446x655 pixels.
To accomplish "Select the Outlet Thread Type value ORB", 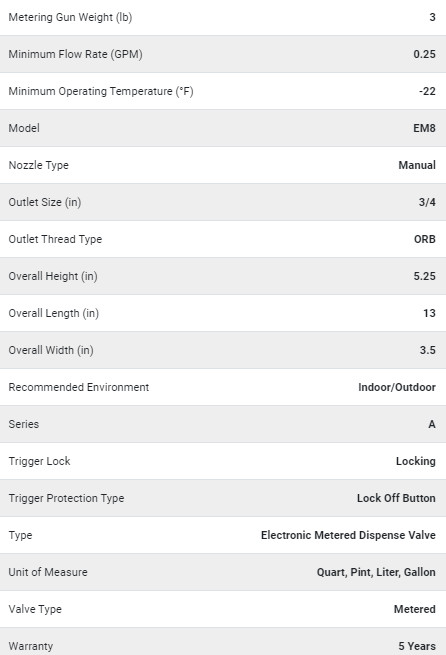I will pyautogui.click(x=425, y=239).
